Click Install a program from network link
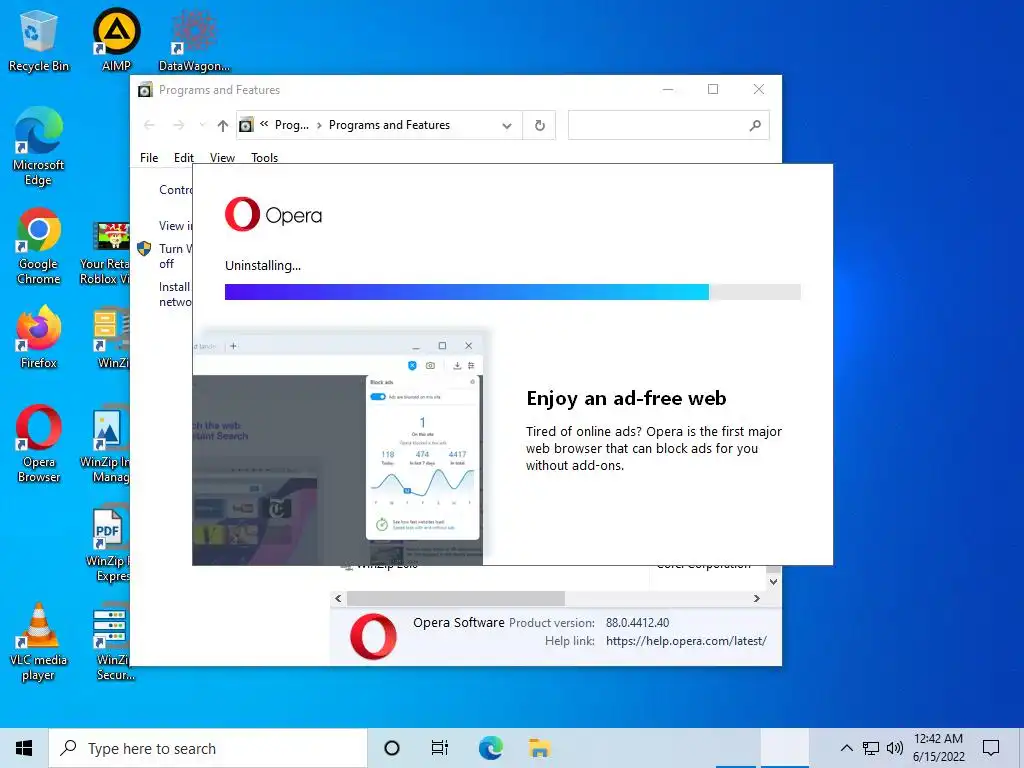 point(175,294)
